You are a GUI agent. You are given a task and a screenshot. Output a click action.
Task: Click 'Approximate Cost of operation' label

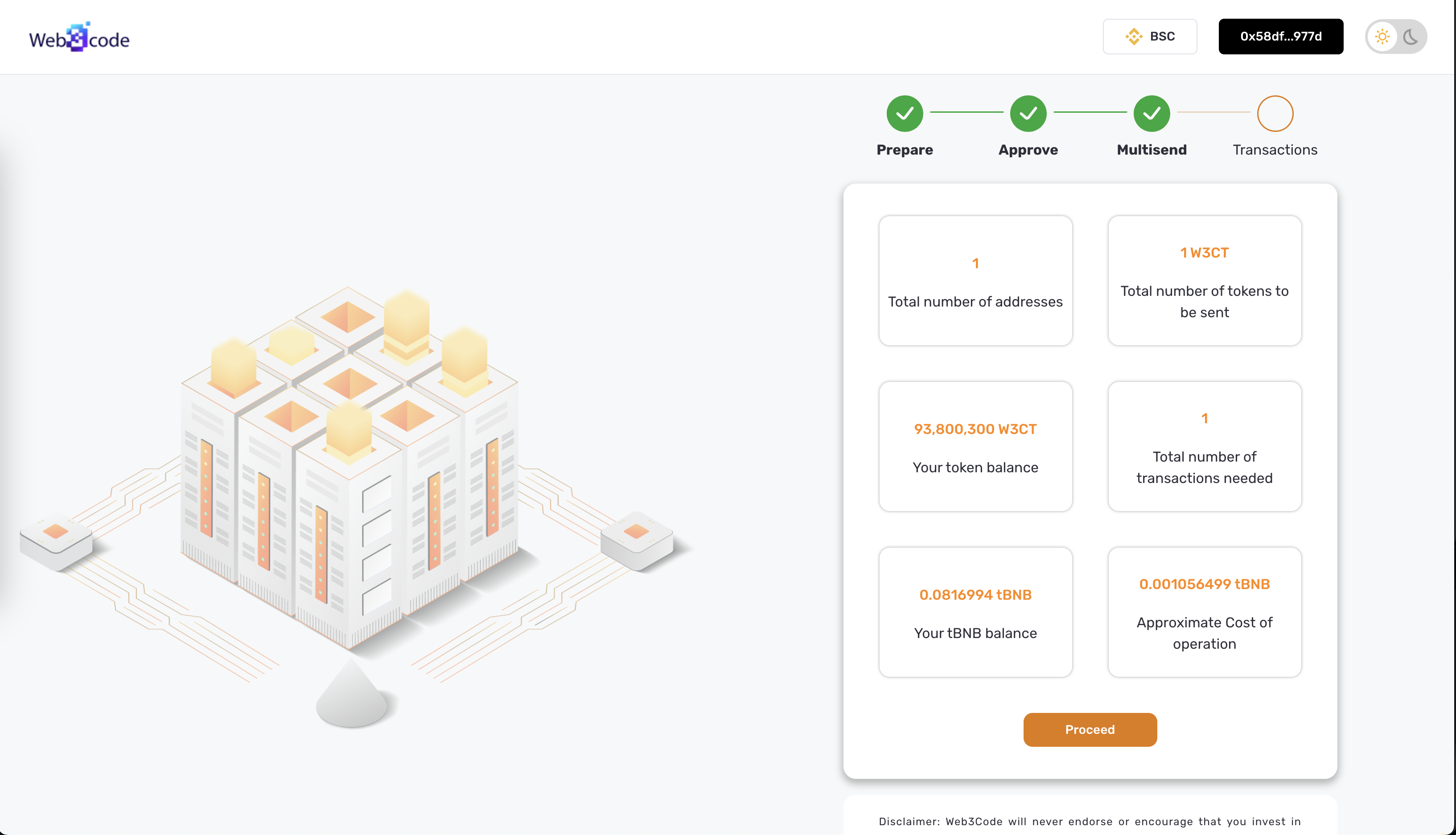point(1204,633)
